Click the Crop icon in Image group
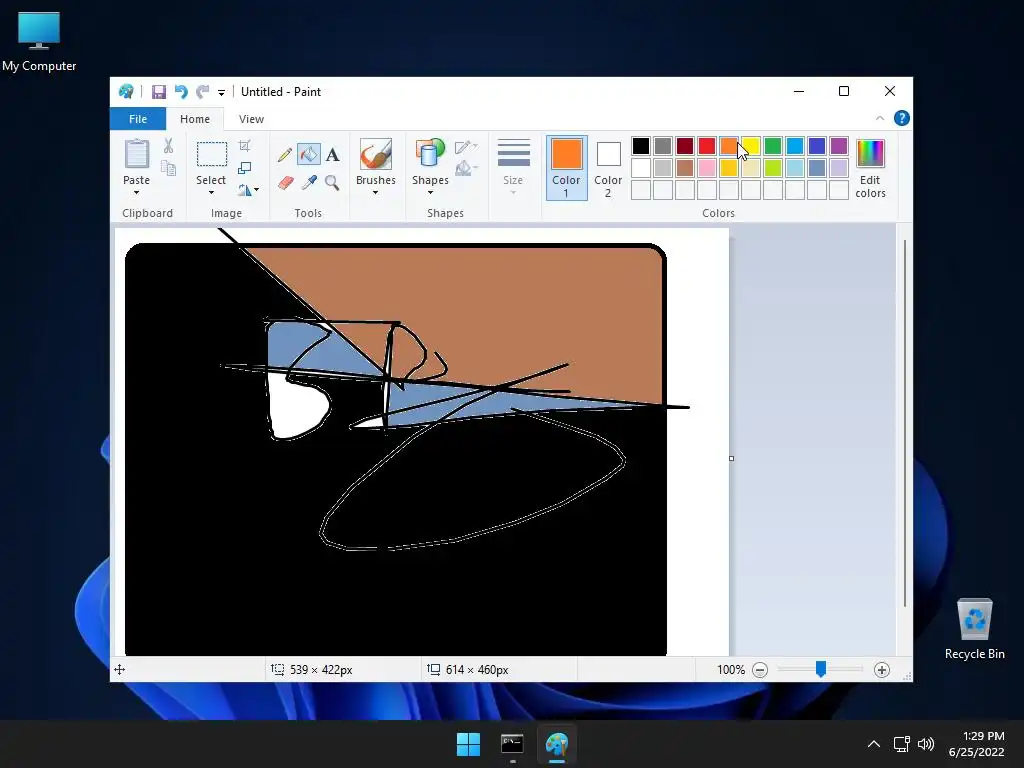The height and width of the screenshot is (768, 1024). pos(245,146)
